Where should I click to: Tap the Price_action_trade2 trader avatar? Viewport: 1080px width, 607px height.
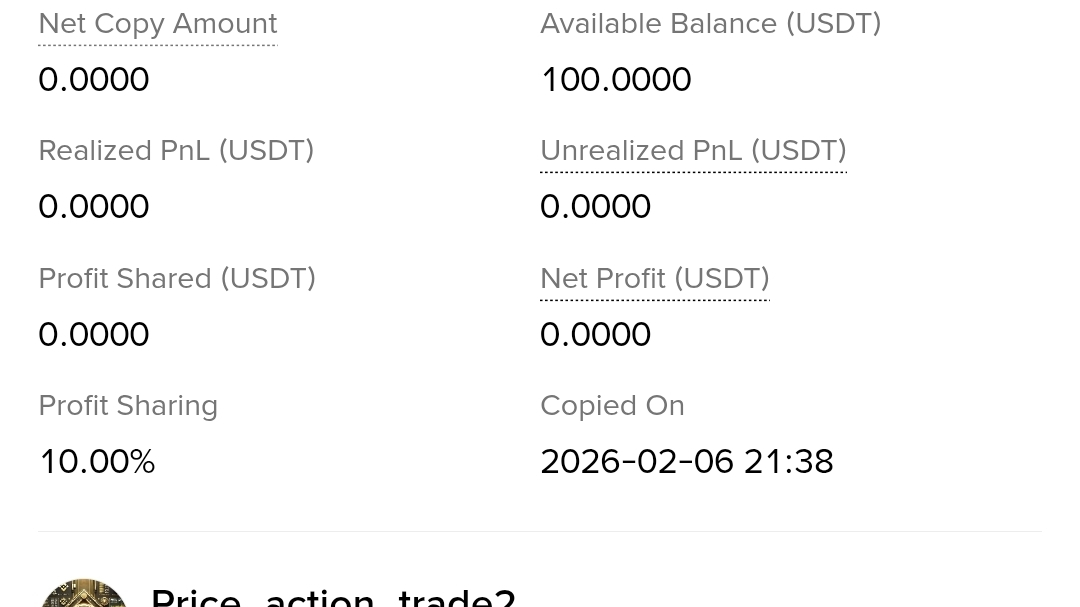[x=84, y=594]
